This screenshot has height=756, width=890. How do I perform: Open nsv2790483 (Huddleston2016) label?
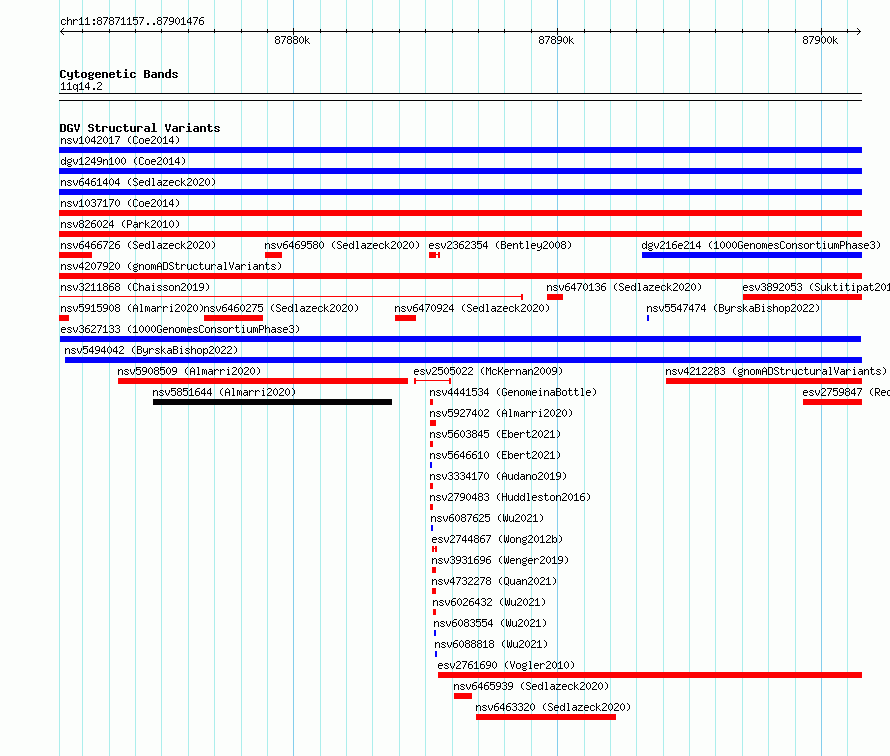[510, 497]
